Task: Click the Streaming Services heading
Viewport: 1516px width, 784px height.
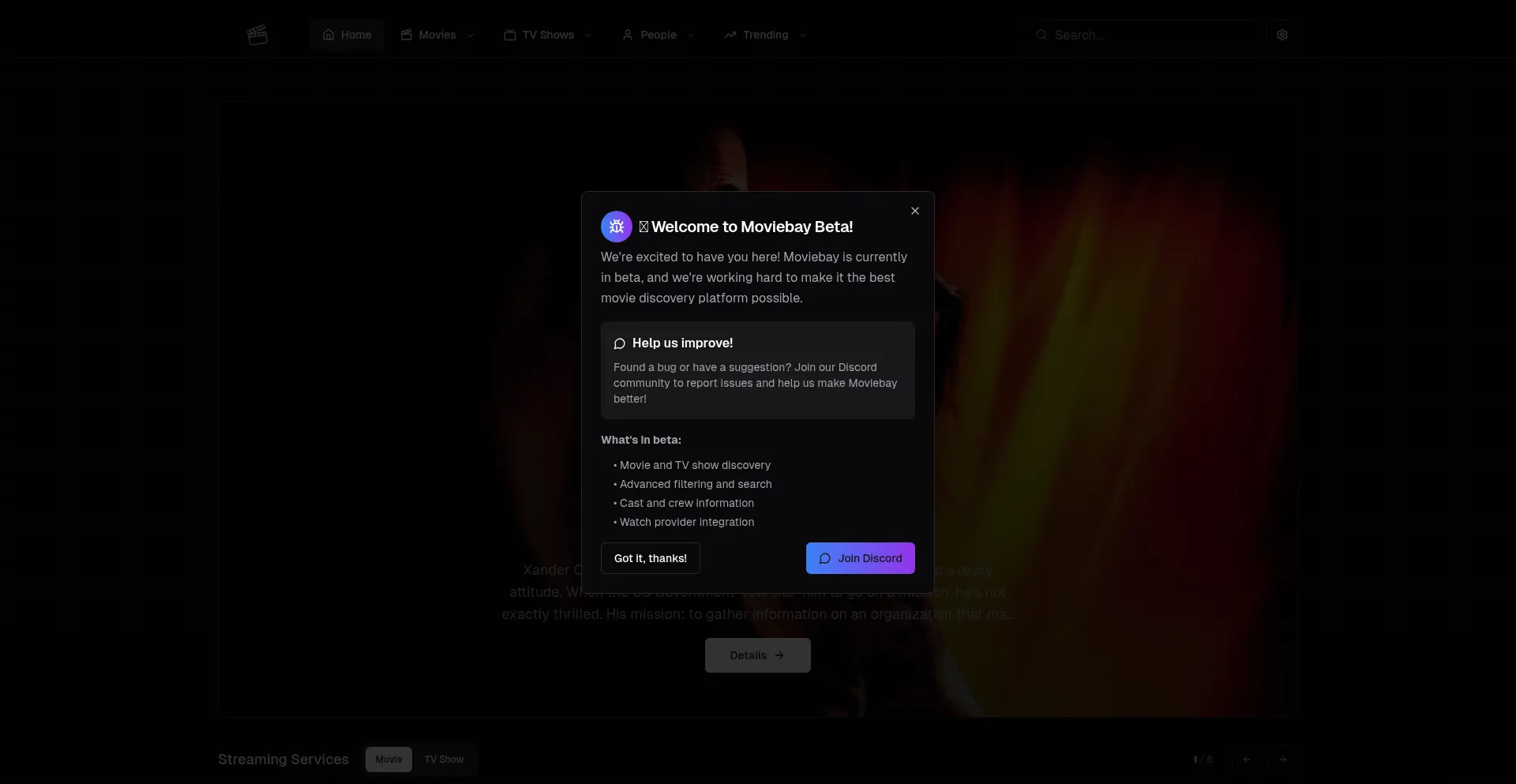Action: tap(283, 760)
